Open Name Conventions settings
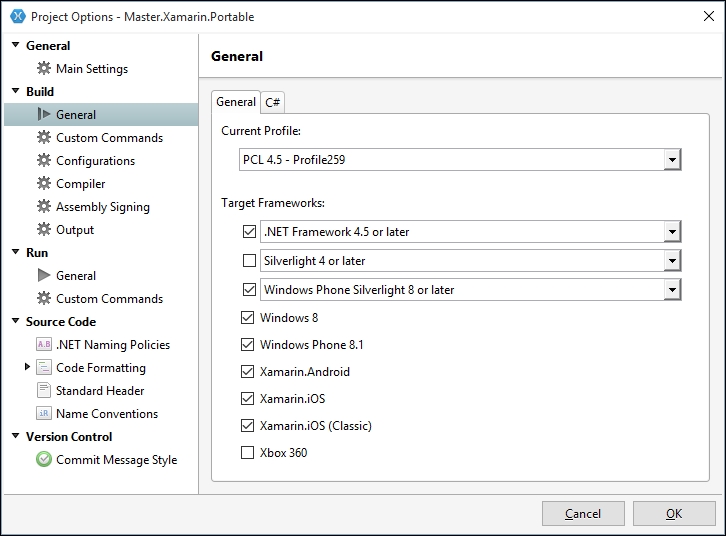This screenshot has width=726, height=536. [107, 414]
